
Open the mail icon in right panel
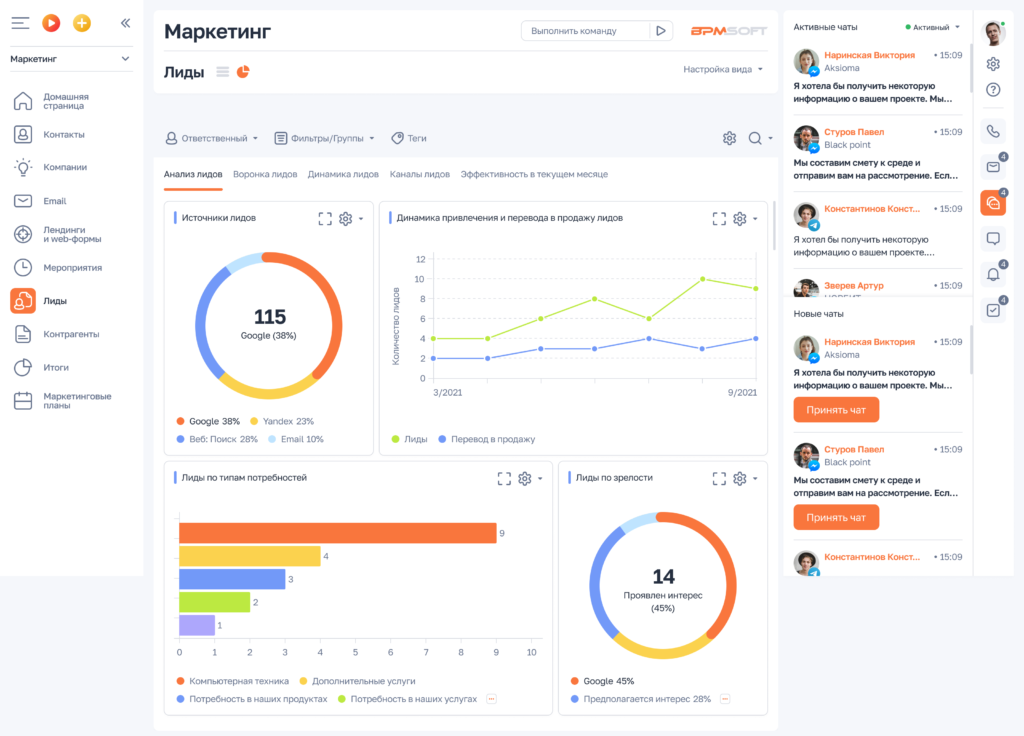point(993,167)
